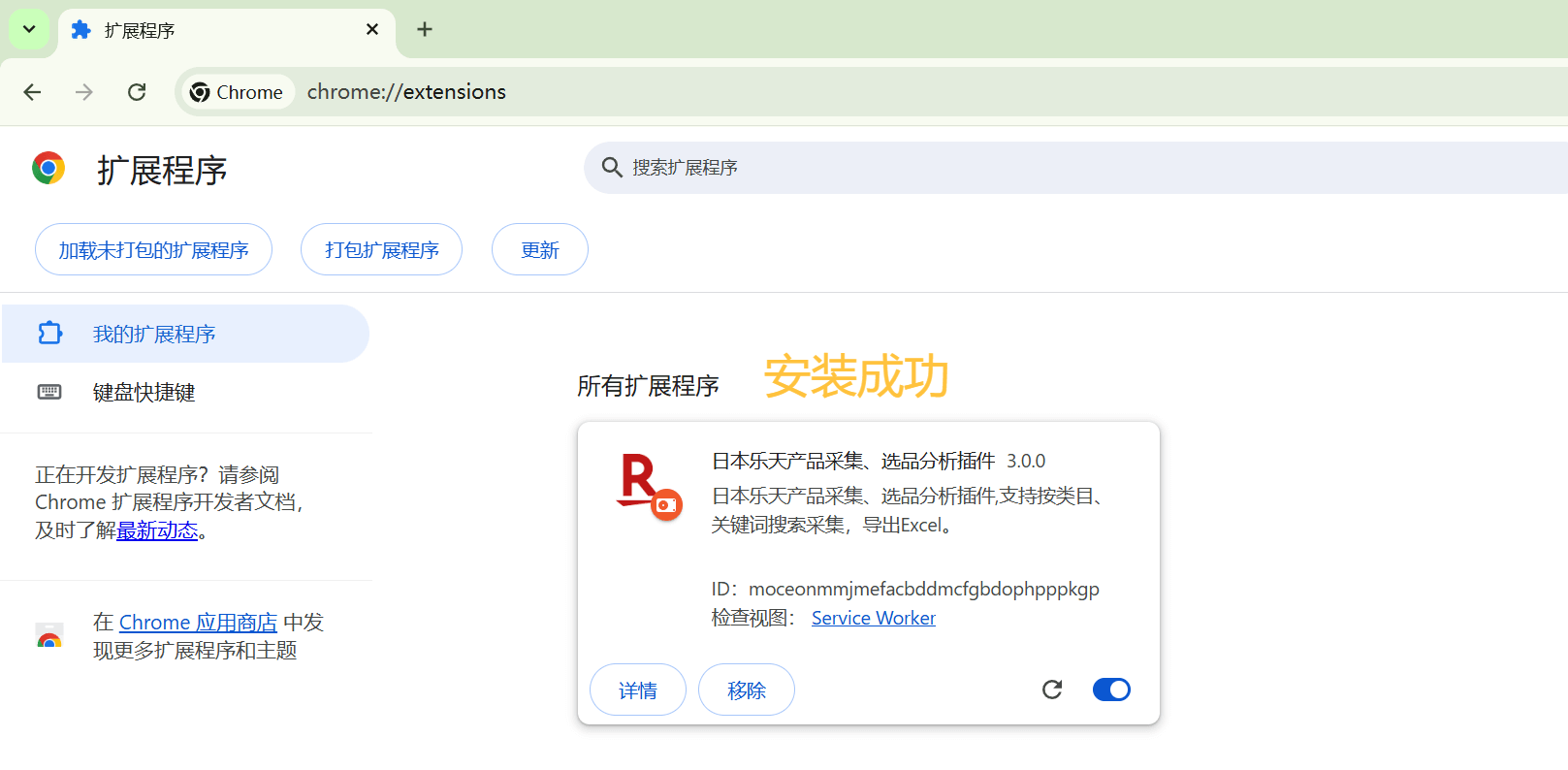Select the 扩展程序 browser tab
This screenshot has height=770, width=1568.
point(226,30)
